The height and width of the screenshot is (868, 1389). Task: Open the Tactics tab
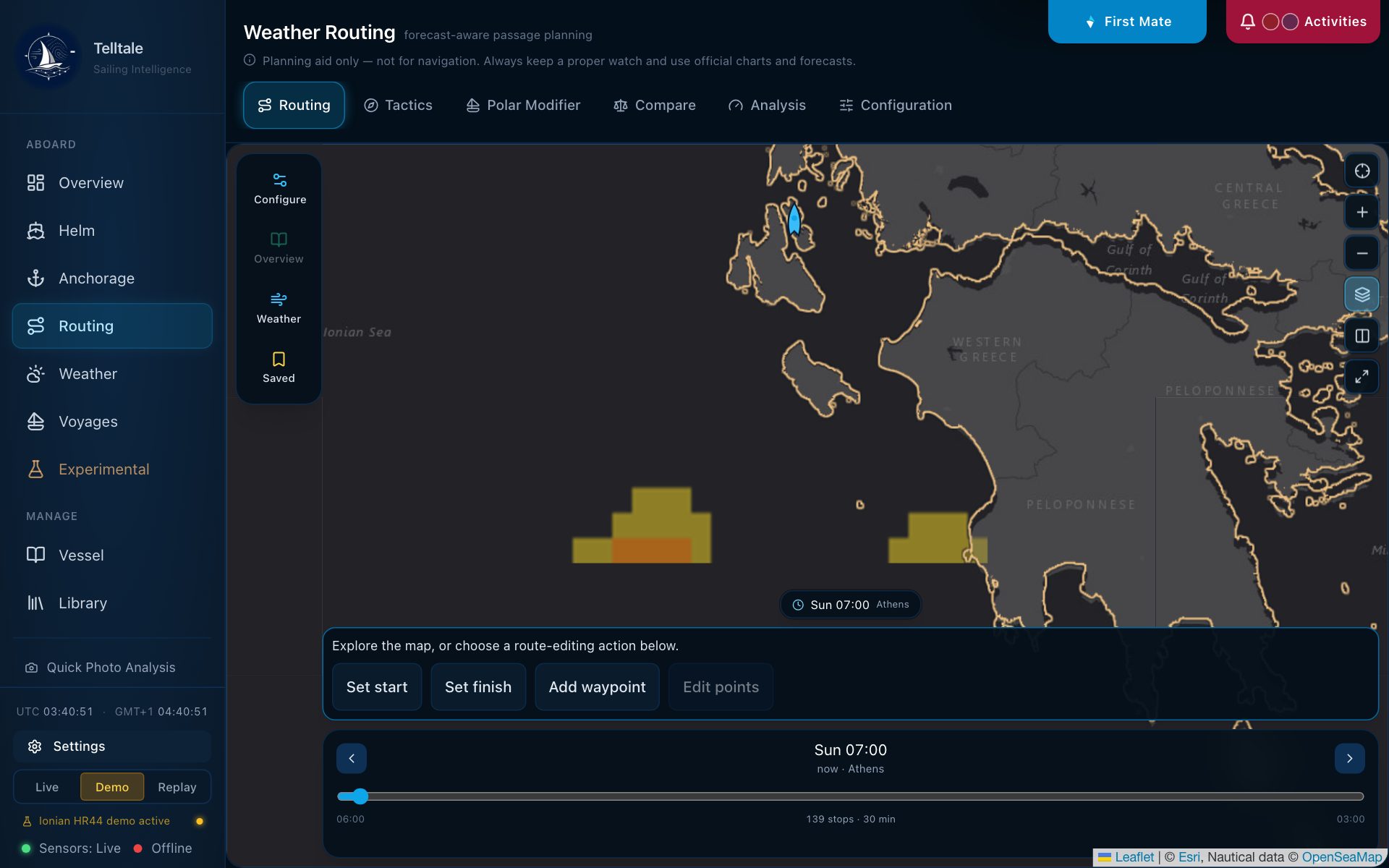point(398,106)
